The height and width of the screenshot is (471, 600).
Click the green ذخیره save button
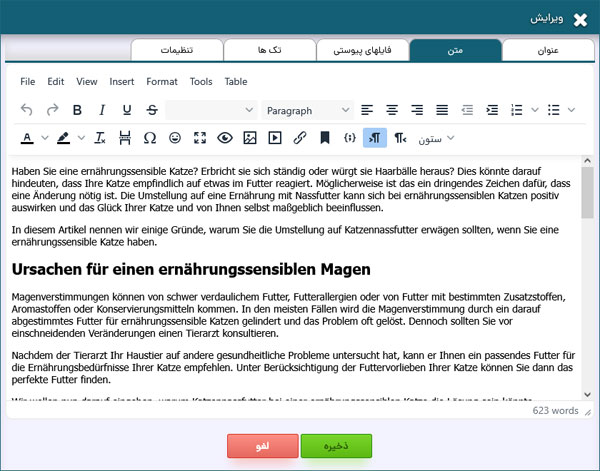[x=336, y=446]
